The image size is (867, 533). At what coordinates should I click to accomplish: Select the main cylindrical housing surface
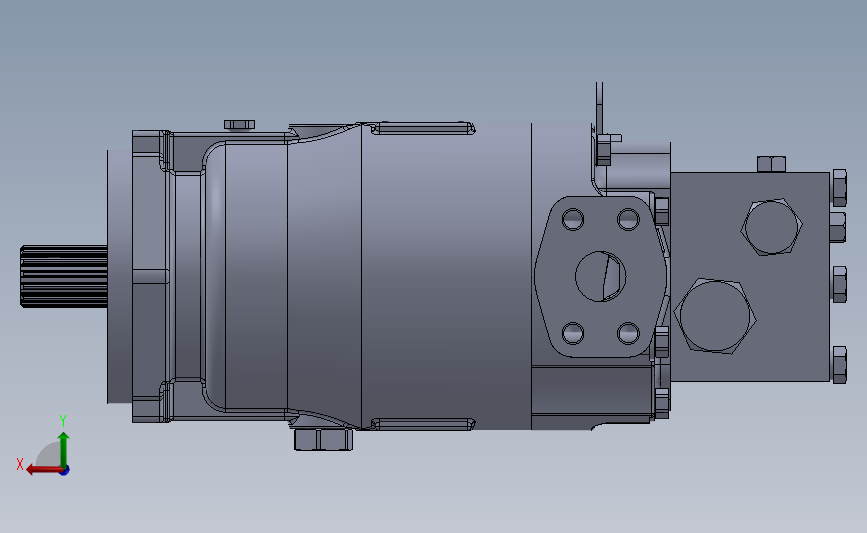pyautogui.click(x=446, y=276)
